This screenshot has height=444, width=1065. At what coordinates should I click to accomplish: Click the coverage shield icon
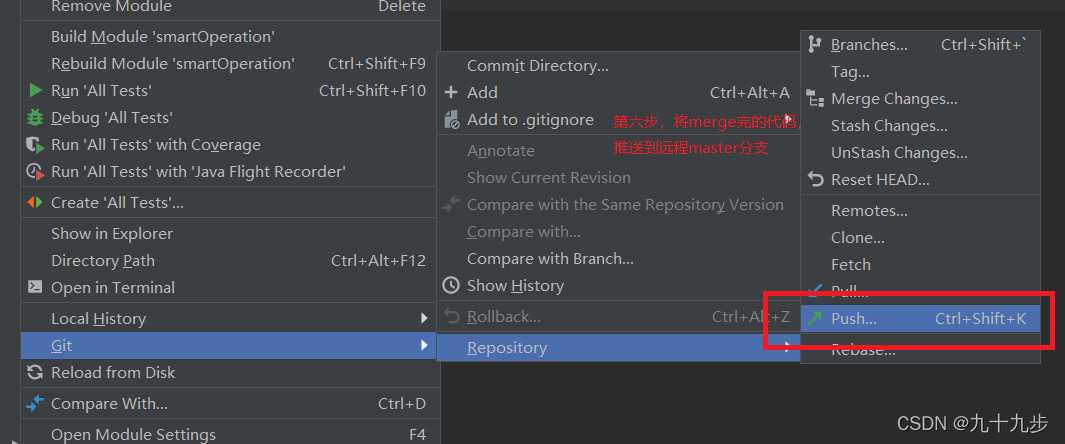point(35,145)
